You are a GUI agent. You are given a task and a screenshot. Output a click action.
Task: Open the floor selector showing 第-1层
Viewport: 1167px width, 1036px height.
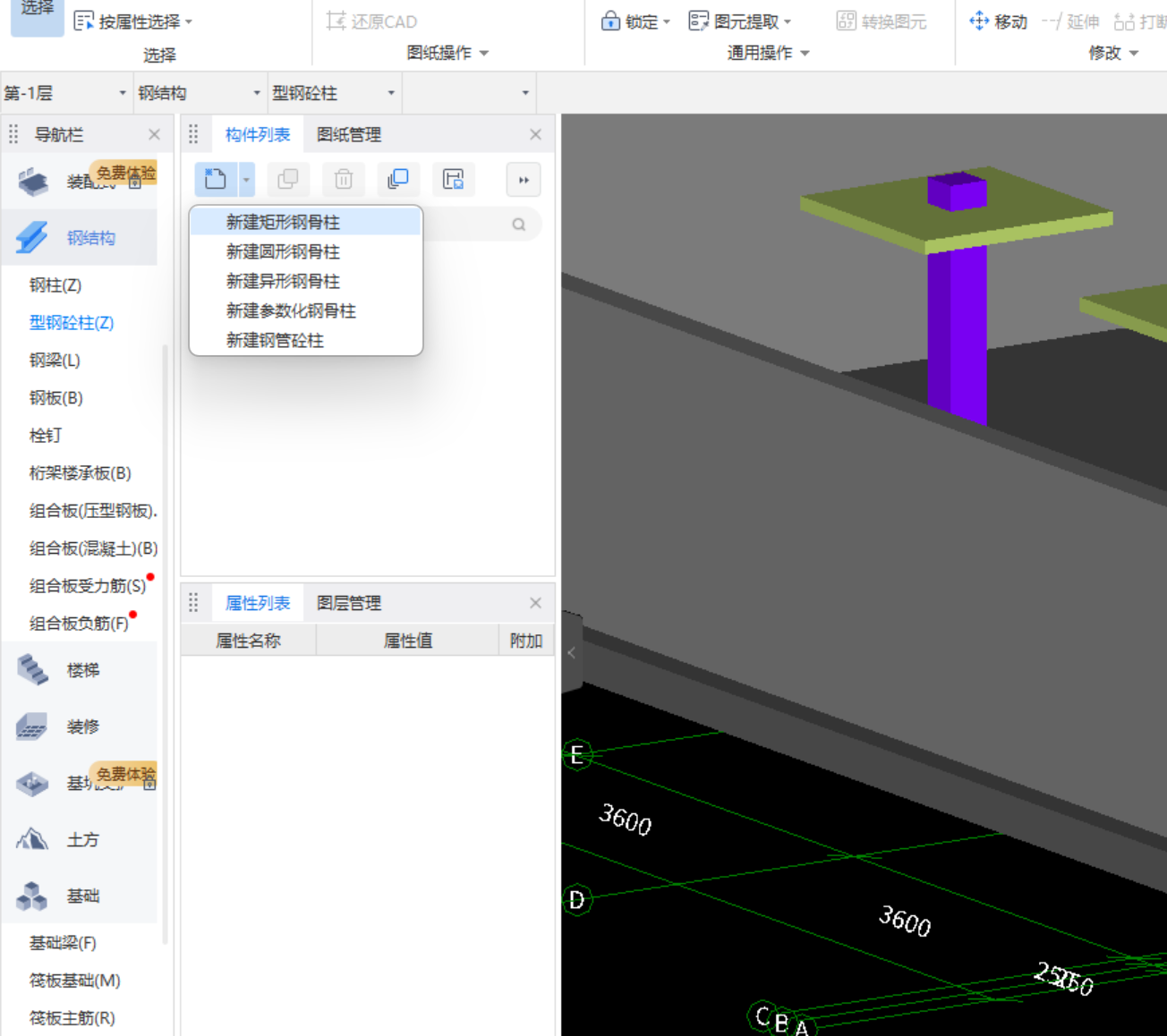click(66, 93)
